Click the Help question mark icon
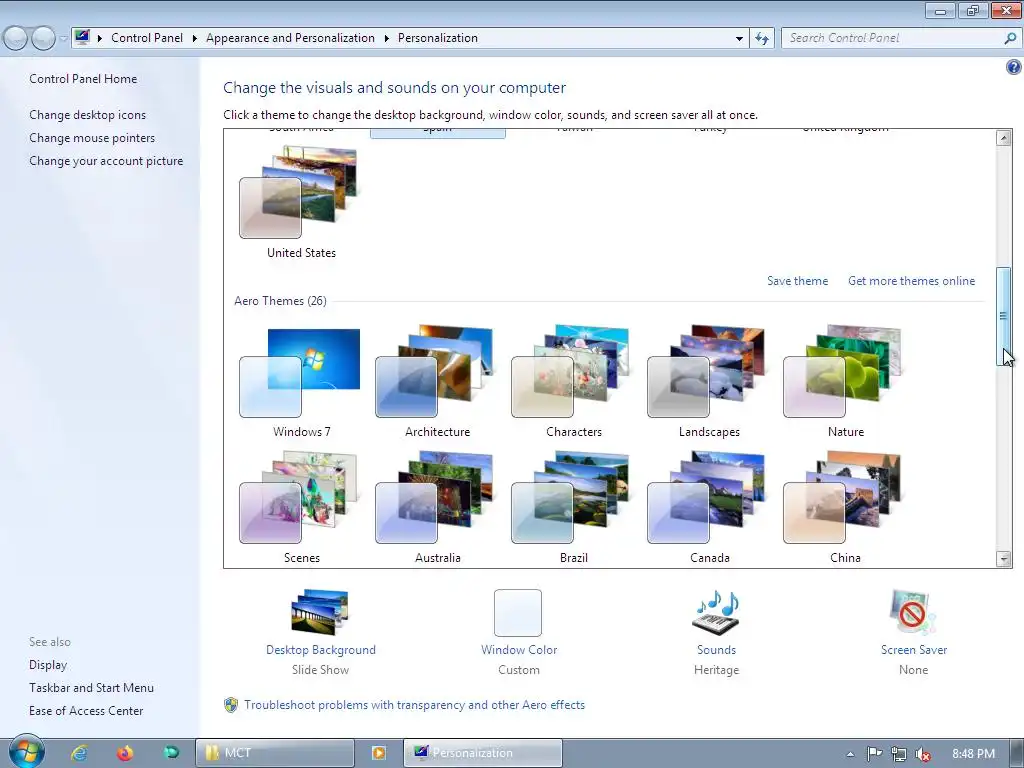Image resolution: width=1024 pixels, height=768 pixels. tap(1013, 67)
